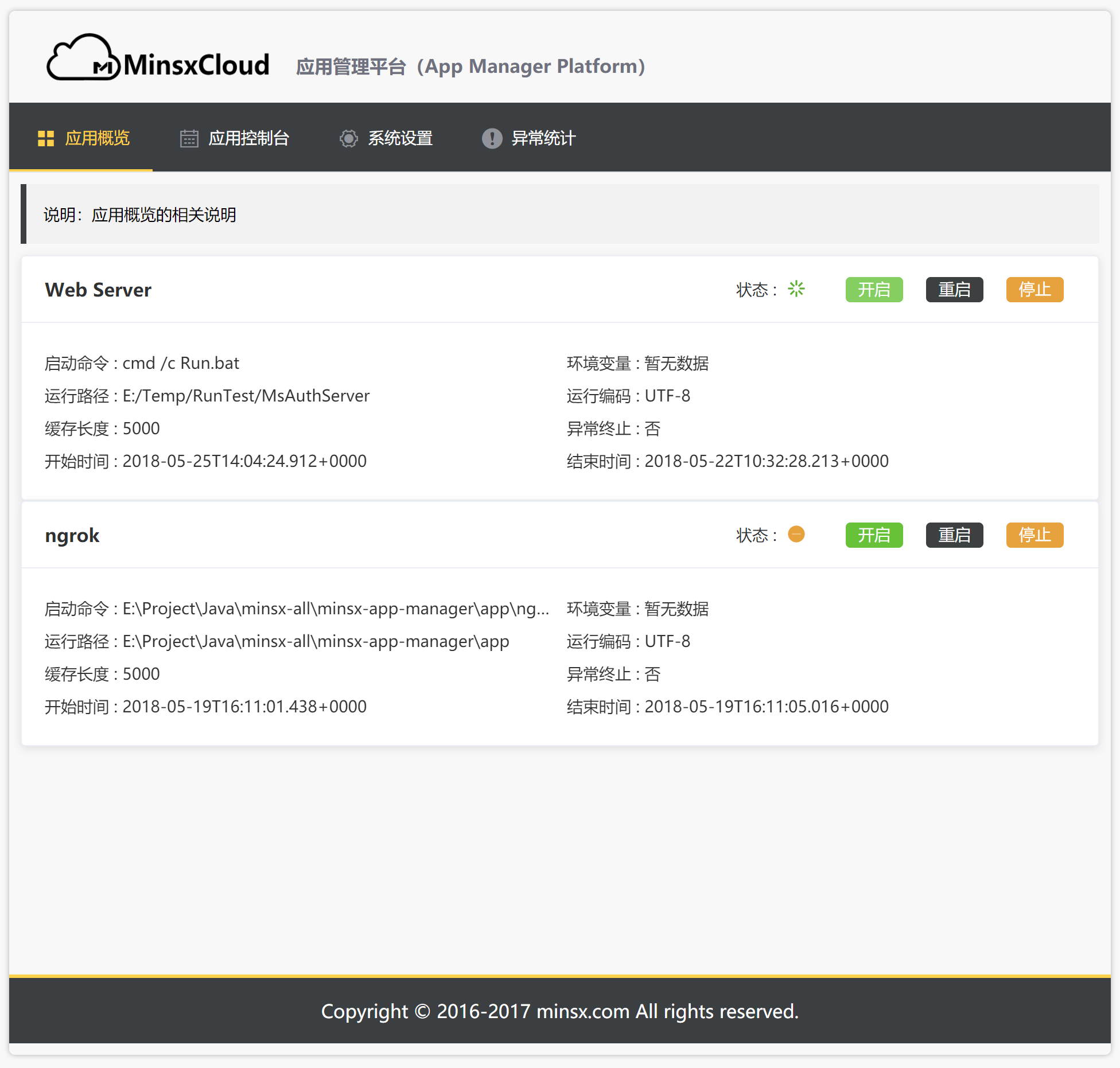This screenshot has width=1120, height=1068.
Task: Restart Web Server using 重启 button
Action: (954, 290)
